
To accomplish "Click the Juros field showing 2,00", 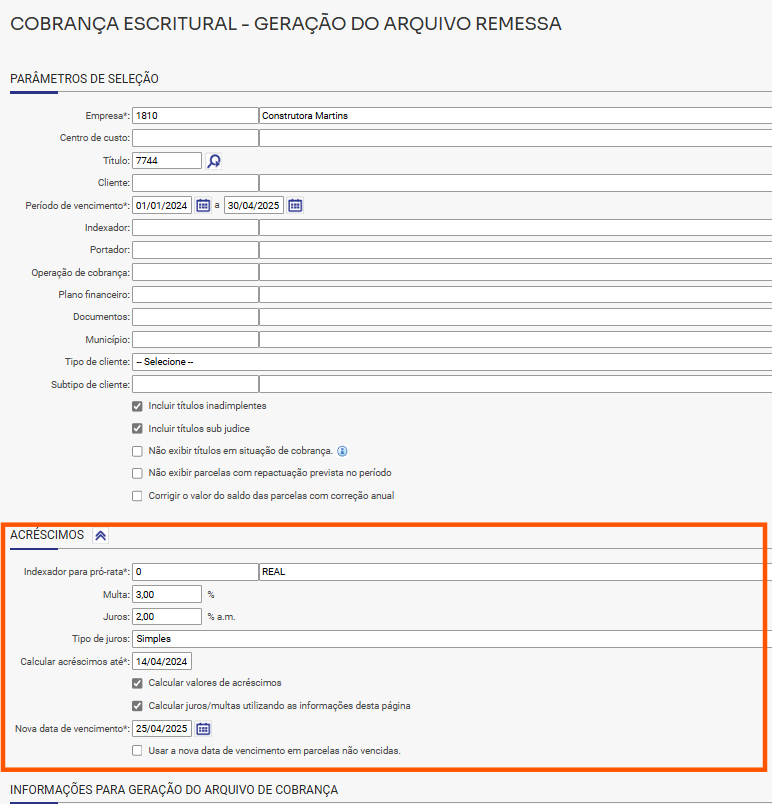I will pyautogui.click(x=167, y=617).
